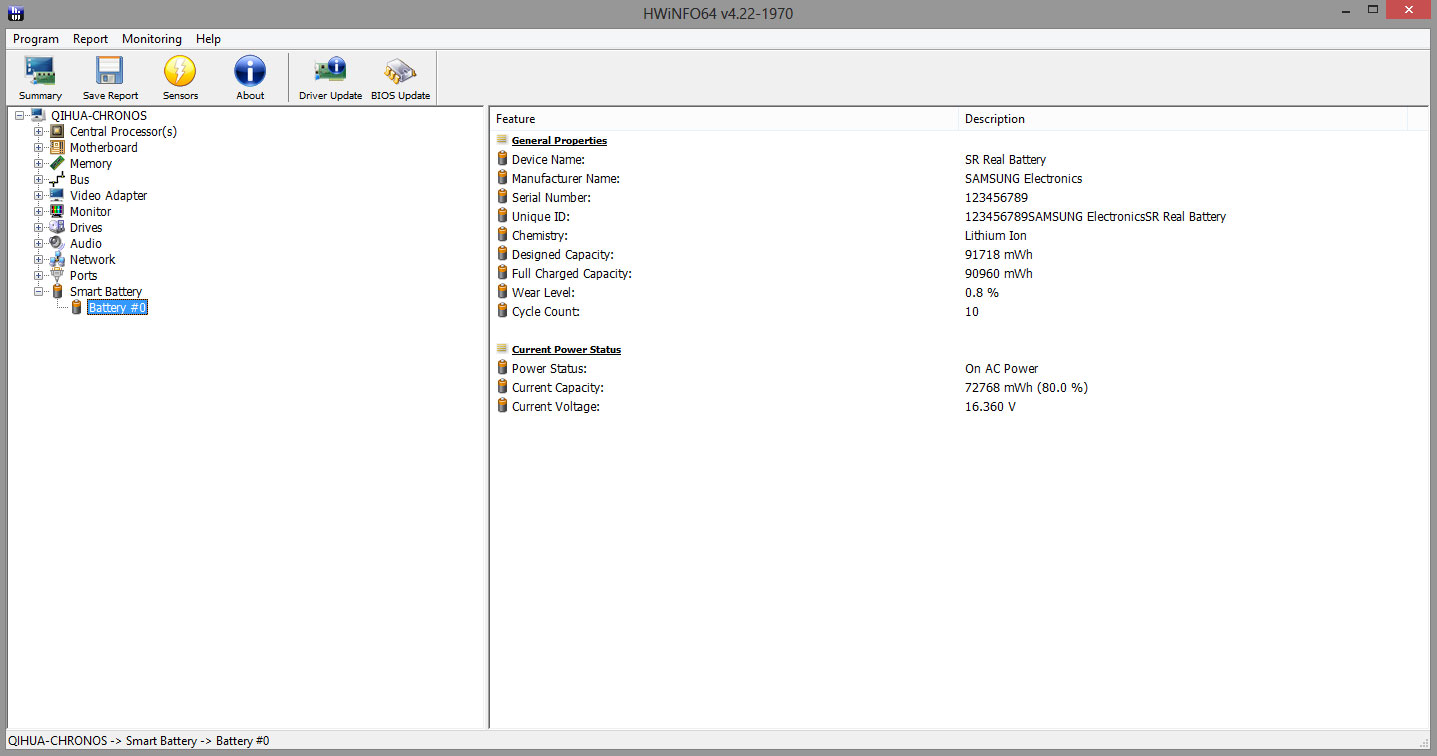Open the Report menu

point(90,39)
